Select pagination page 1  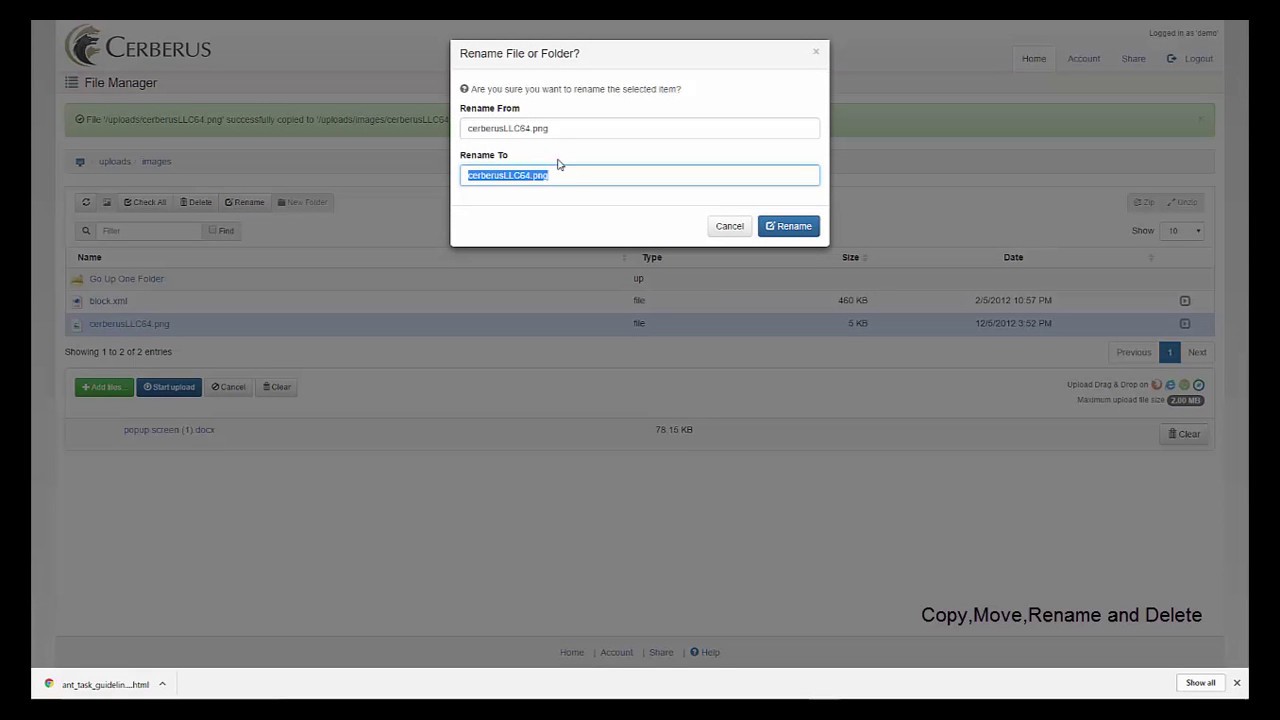[x=1169, y=352]
